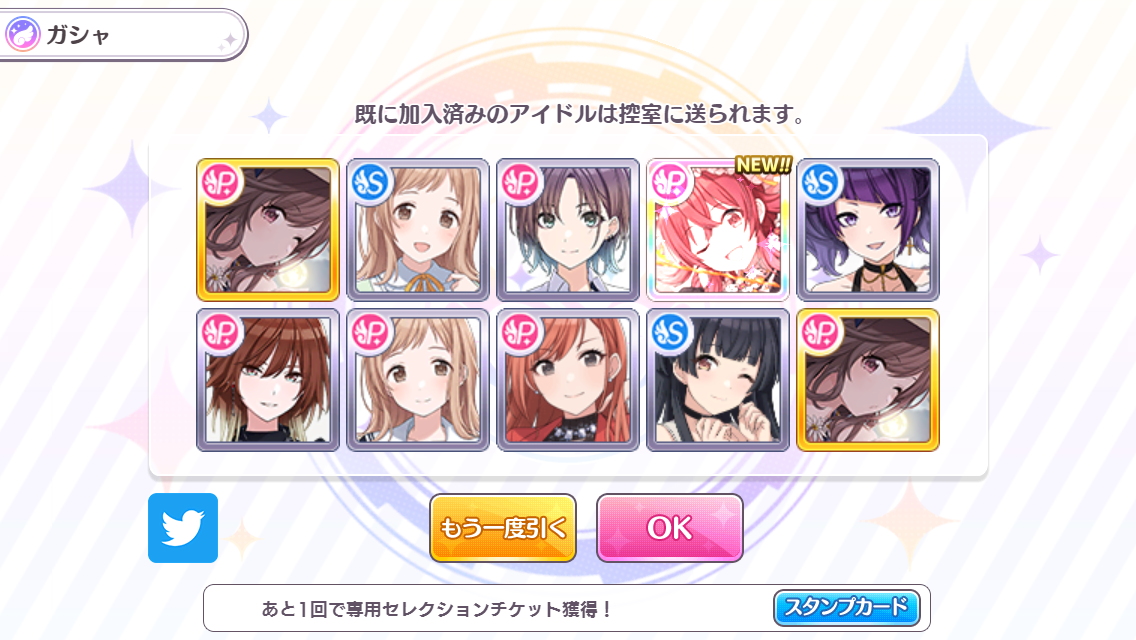Click the セレクションチケット ticket message bar
This screenshot has width=1136, height=640.
[x=567, y=608]
